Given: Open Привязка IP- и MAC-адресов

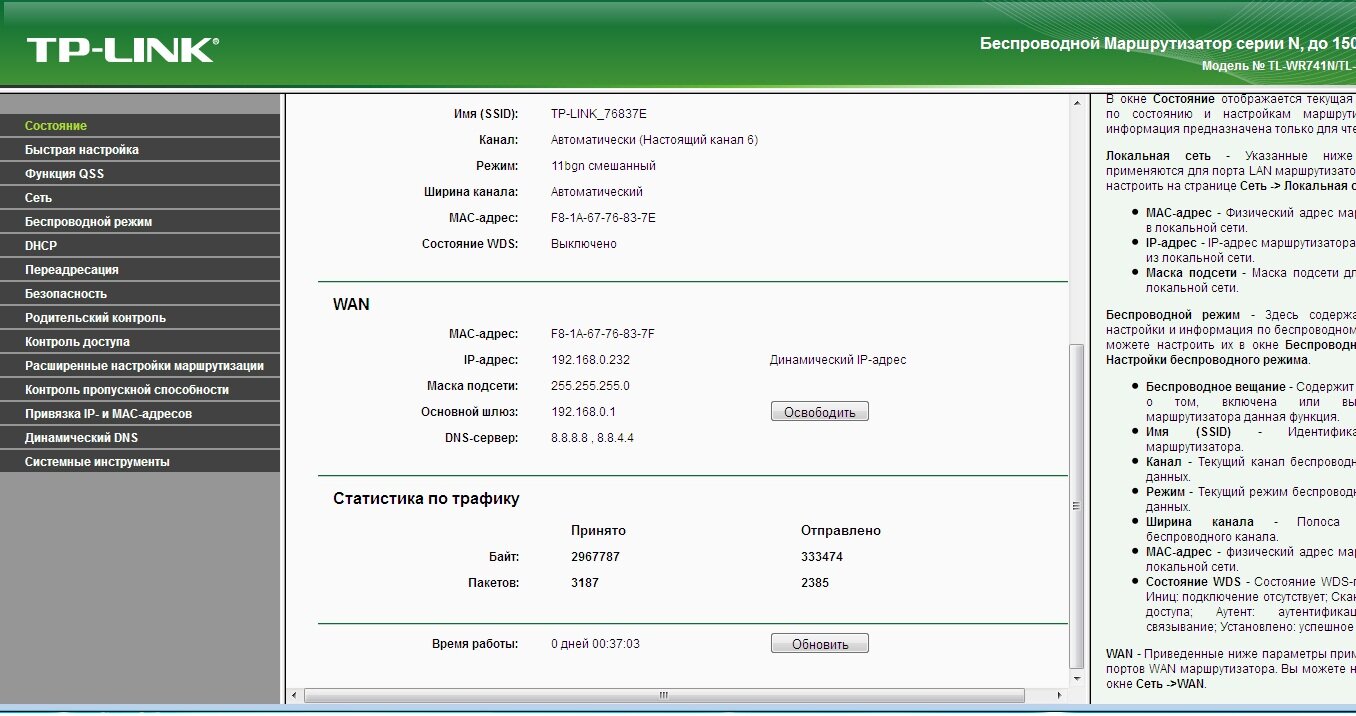Looking at the screenshot, I should tap(108, 414).
